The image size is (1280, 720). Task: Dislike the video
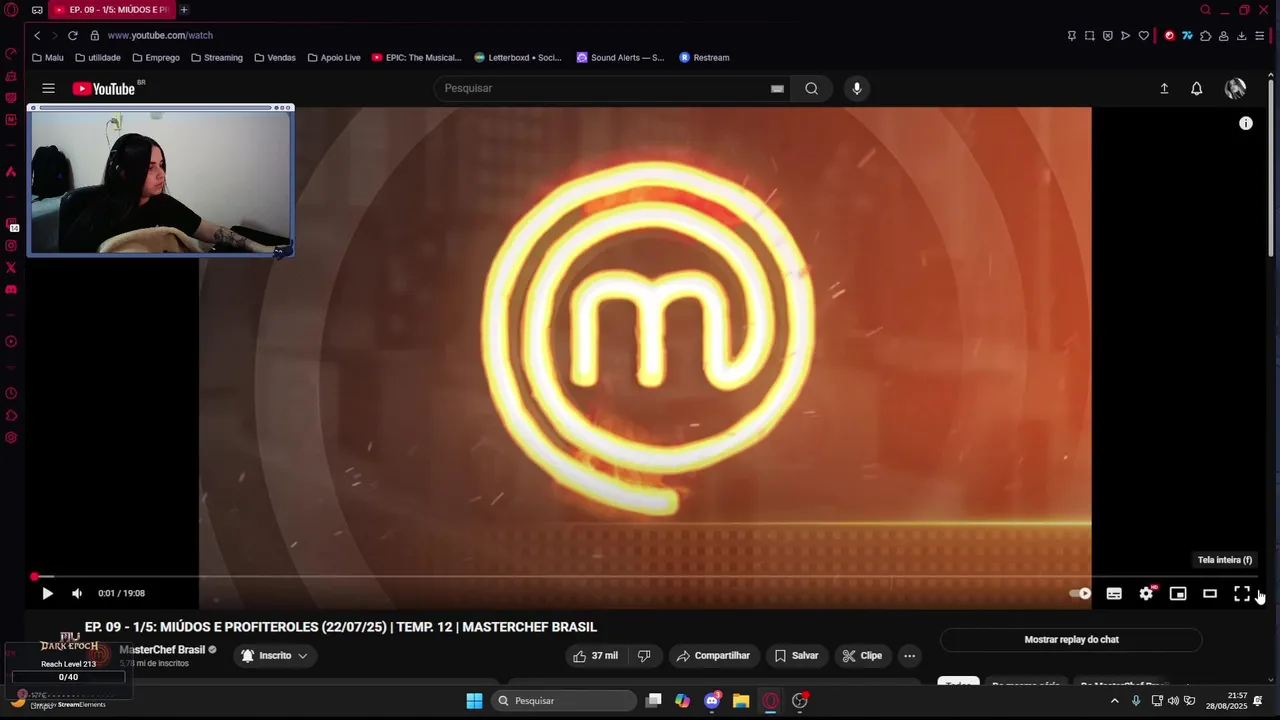tap(644, 656)
